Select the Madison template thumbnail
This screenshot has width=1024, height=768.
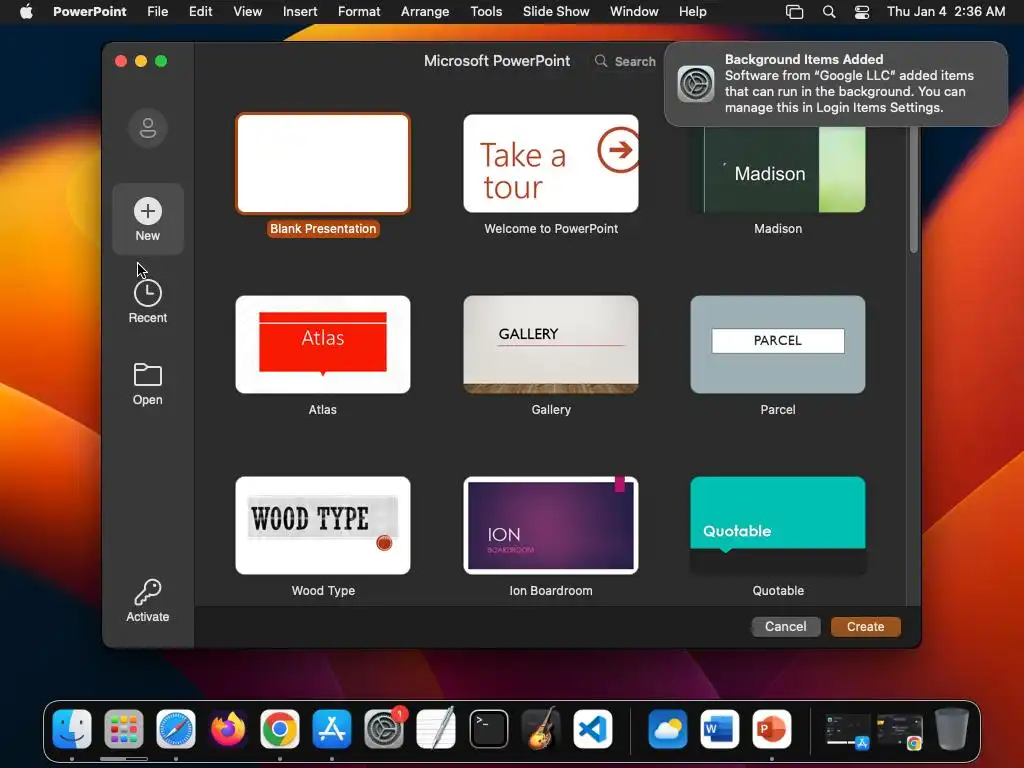[778, 169]
